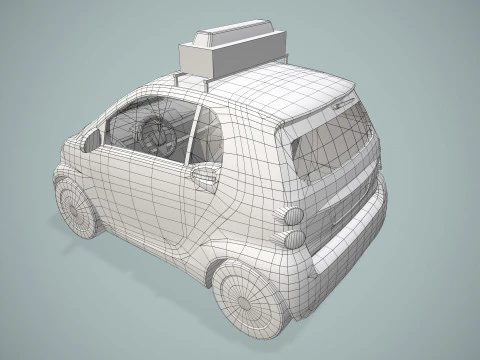The image size is (480, 360).
Task: Select the side mirror near the windshield
Action: click(91, 139)
